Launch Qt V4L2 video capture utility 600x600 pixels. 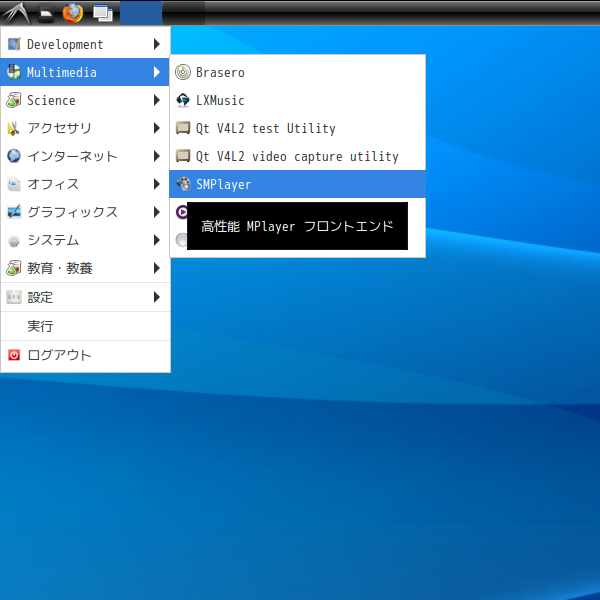point(297,156)
